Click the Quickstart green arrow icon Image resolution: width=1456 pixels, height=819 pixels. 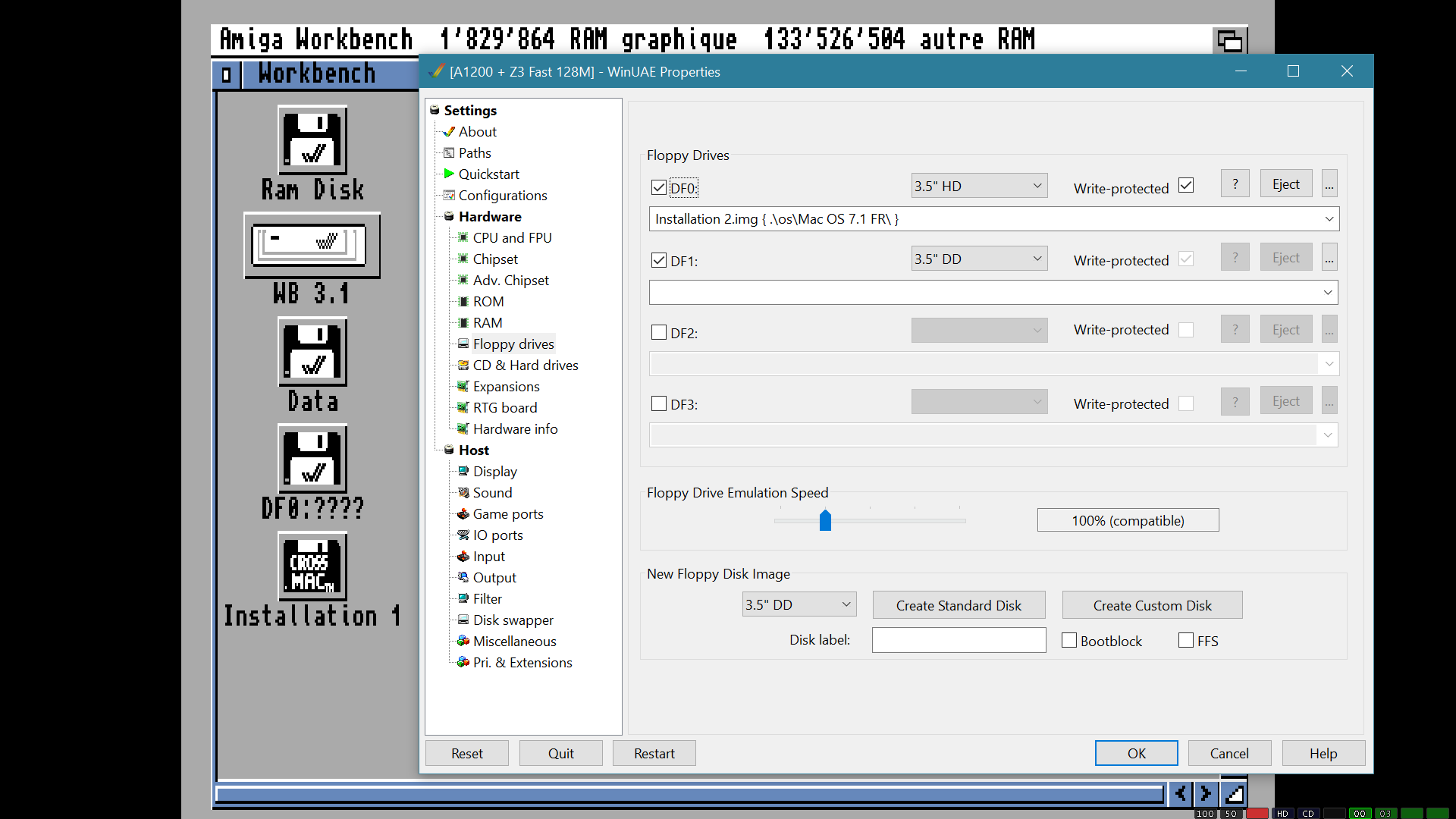449,174
